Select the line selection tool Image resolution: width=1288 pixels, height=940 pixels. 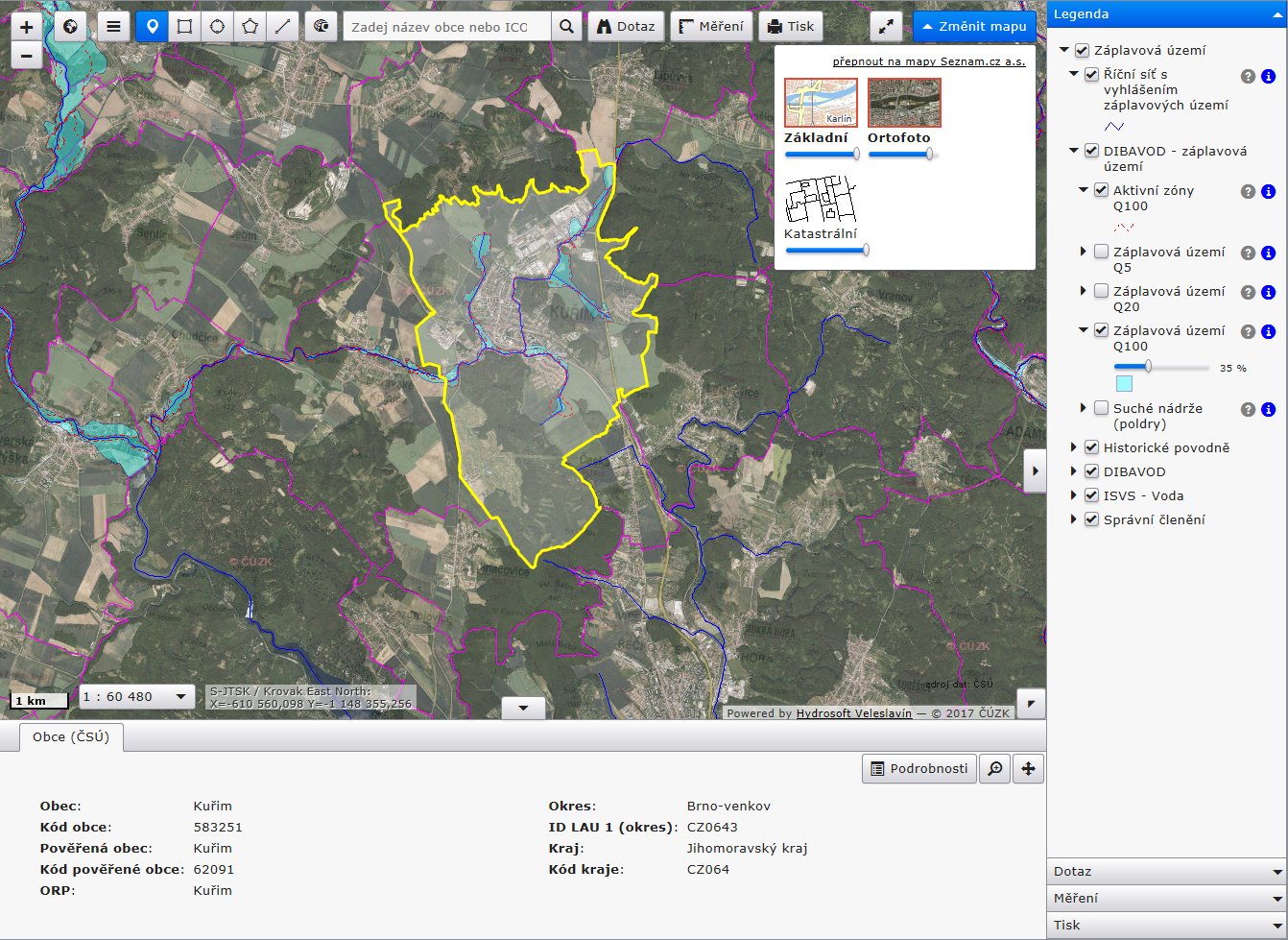[282, 27]
